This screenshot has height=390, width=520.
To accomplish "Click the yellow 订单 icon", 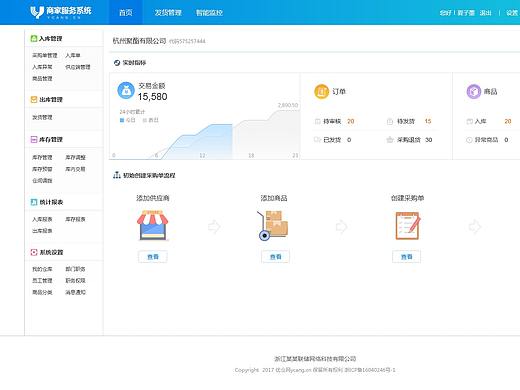I will [322, 92].
